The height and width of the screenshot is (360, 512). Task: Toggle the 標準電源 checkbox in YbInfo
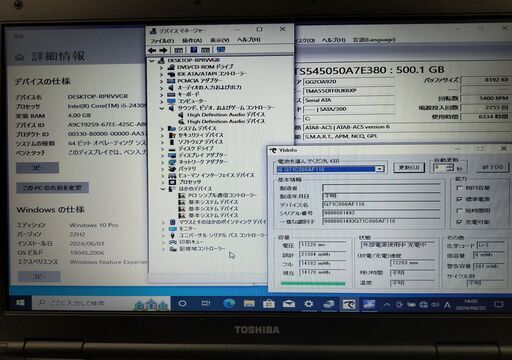[460, 199]
